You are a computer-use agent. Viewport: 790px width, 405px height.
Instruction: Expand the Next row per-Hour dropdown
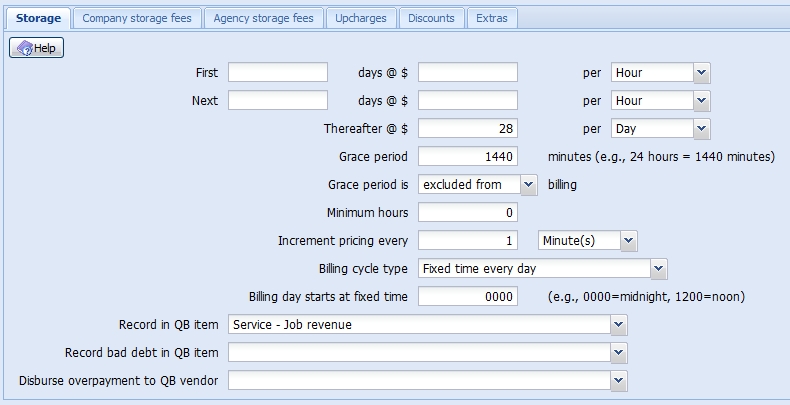pyautogui.click(x=701, y=100)
